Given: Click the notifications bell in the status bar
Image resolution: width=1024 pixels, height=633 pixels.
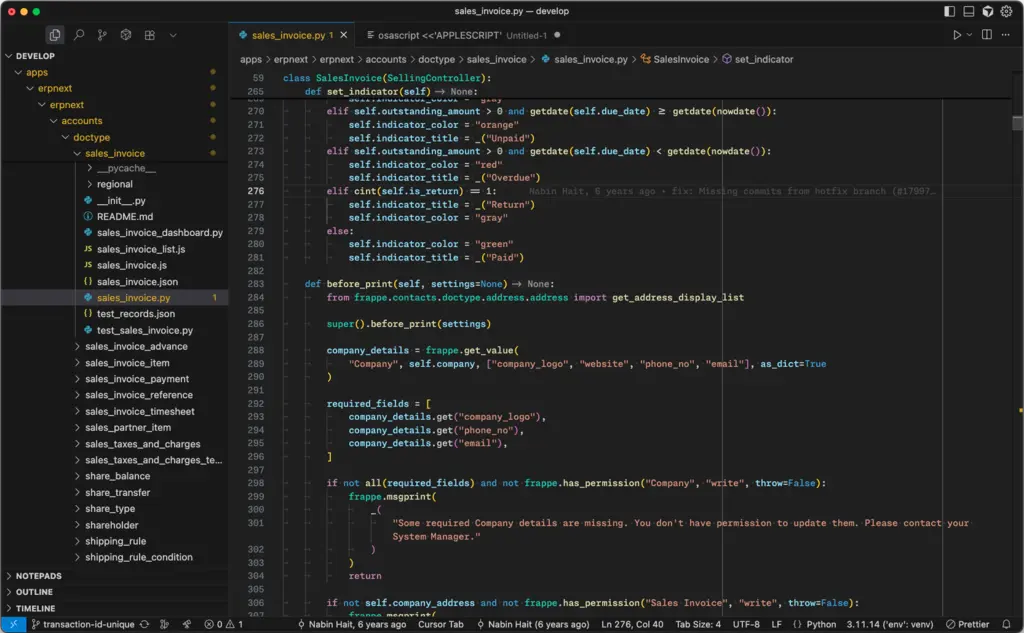Looking at the screenshot, I should [x=1008, y=624].
